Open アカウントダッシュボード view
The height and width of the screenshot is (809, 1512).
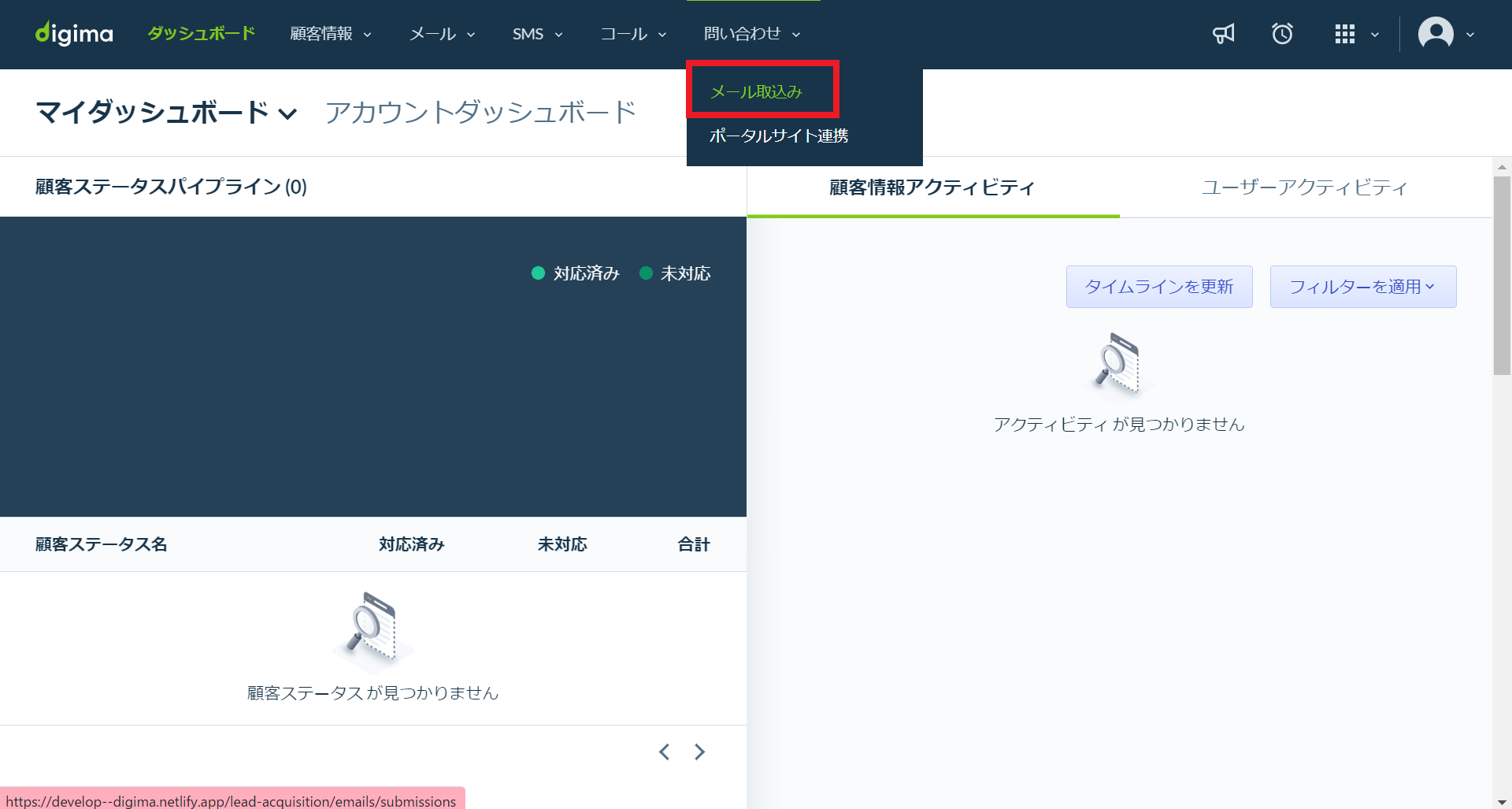click(480, 113)
